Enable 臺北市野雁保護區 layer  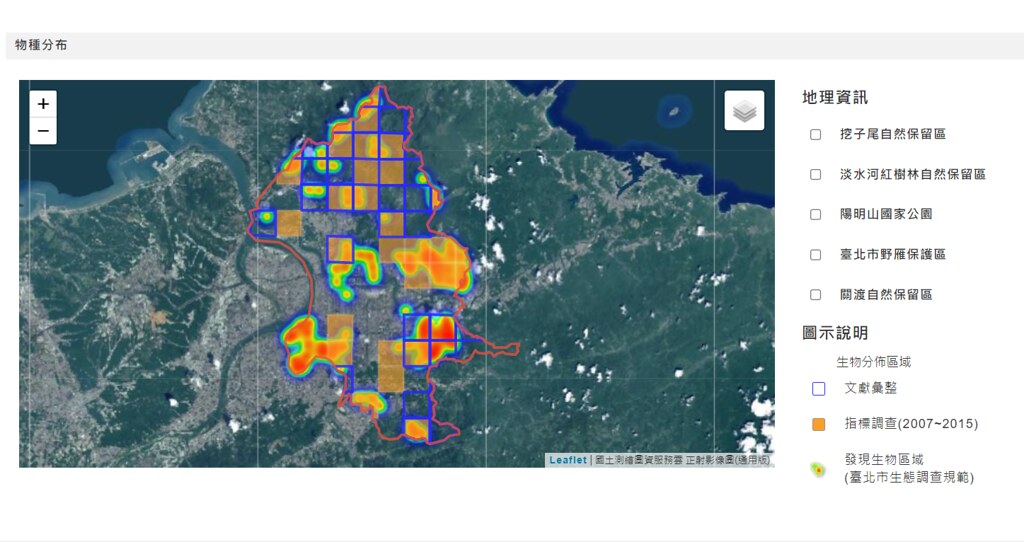pos(816,255)
